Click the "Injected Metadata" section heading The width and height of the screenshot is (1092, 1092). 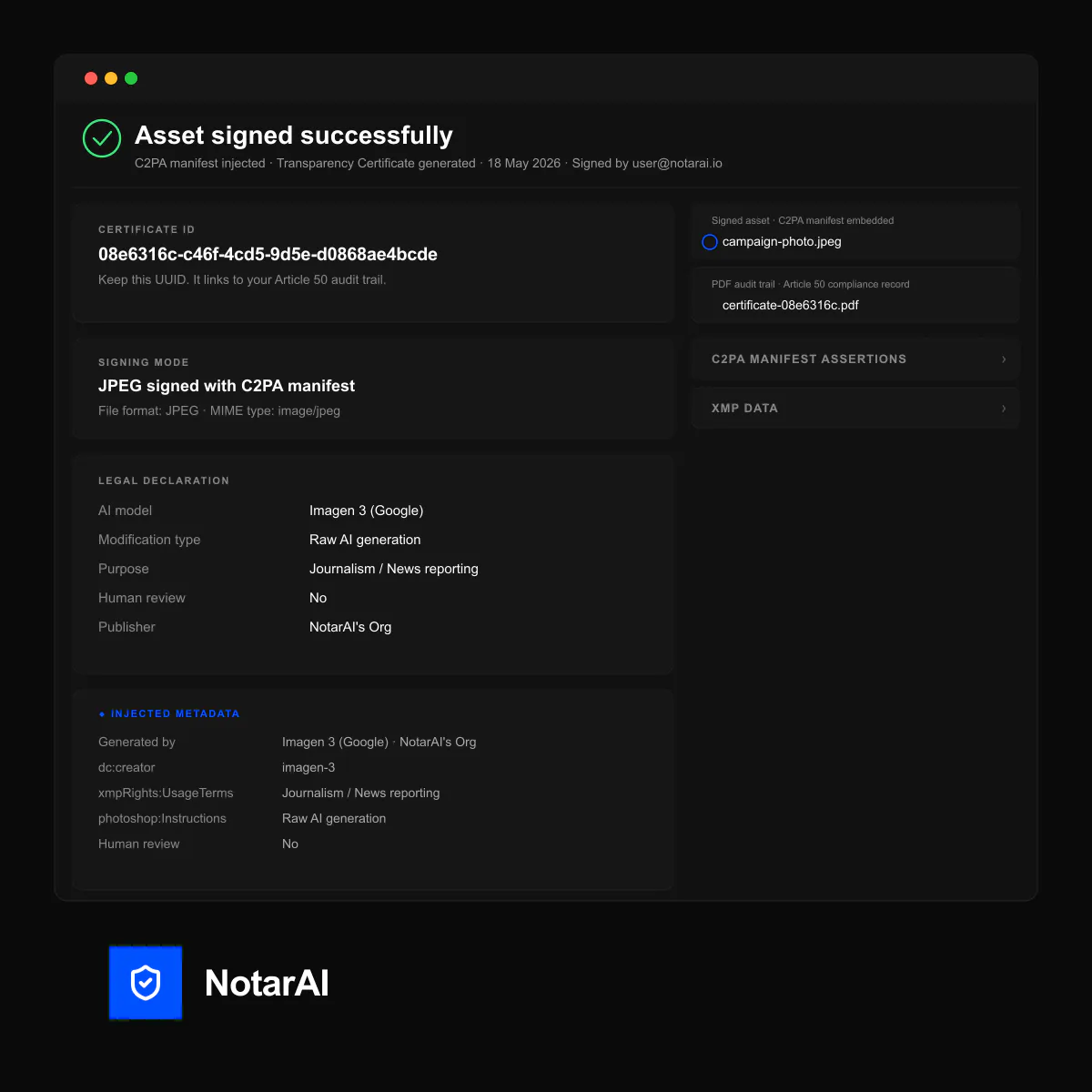point(175,713)
